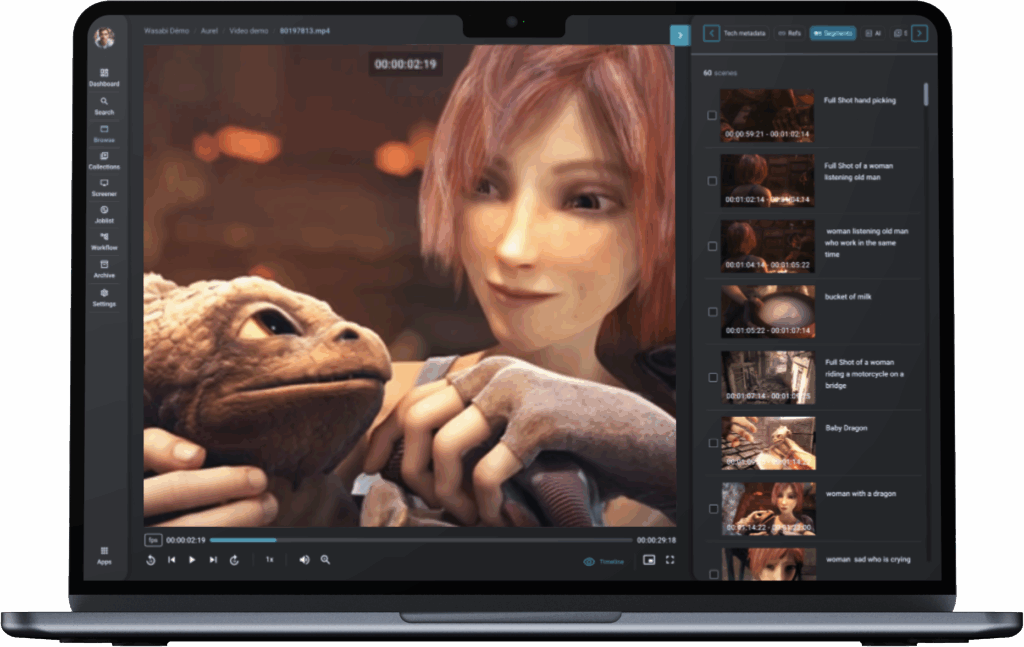The width and height of the screenshot is (1024, 647).
Task: Switch to the Refs tab
Action: (790, 33)
